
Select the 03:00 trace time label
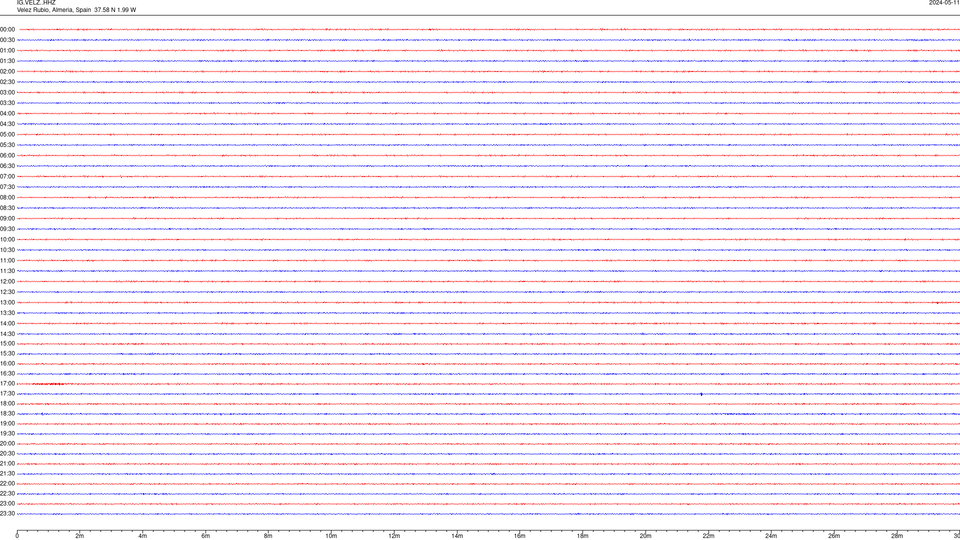(7, 92)
